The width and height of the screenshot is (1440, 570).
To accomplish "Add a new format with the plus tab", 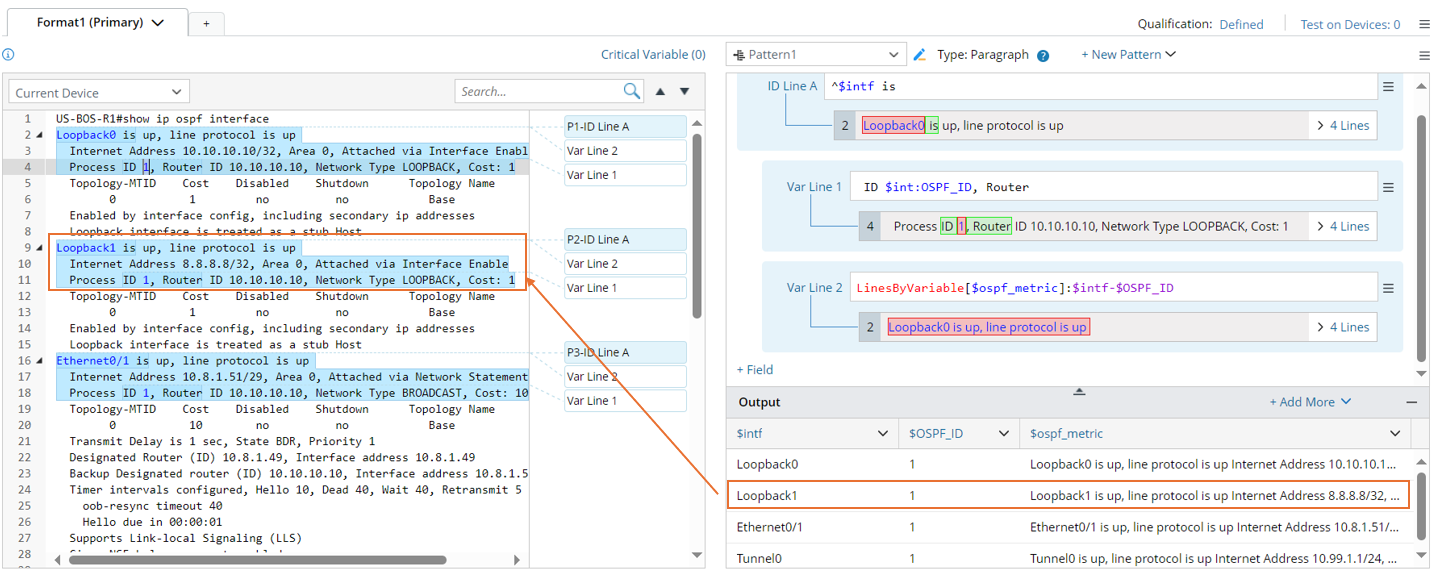I will 206,23.
